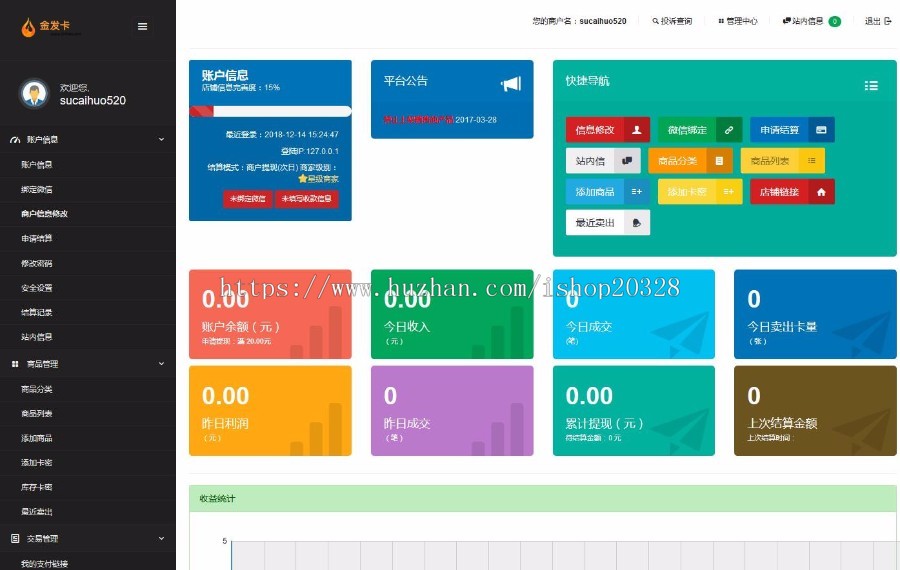Open 安全设置 in the sidebar
The image size is (900, 570).
tap(37, 288)
